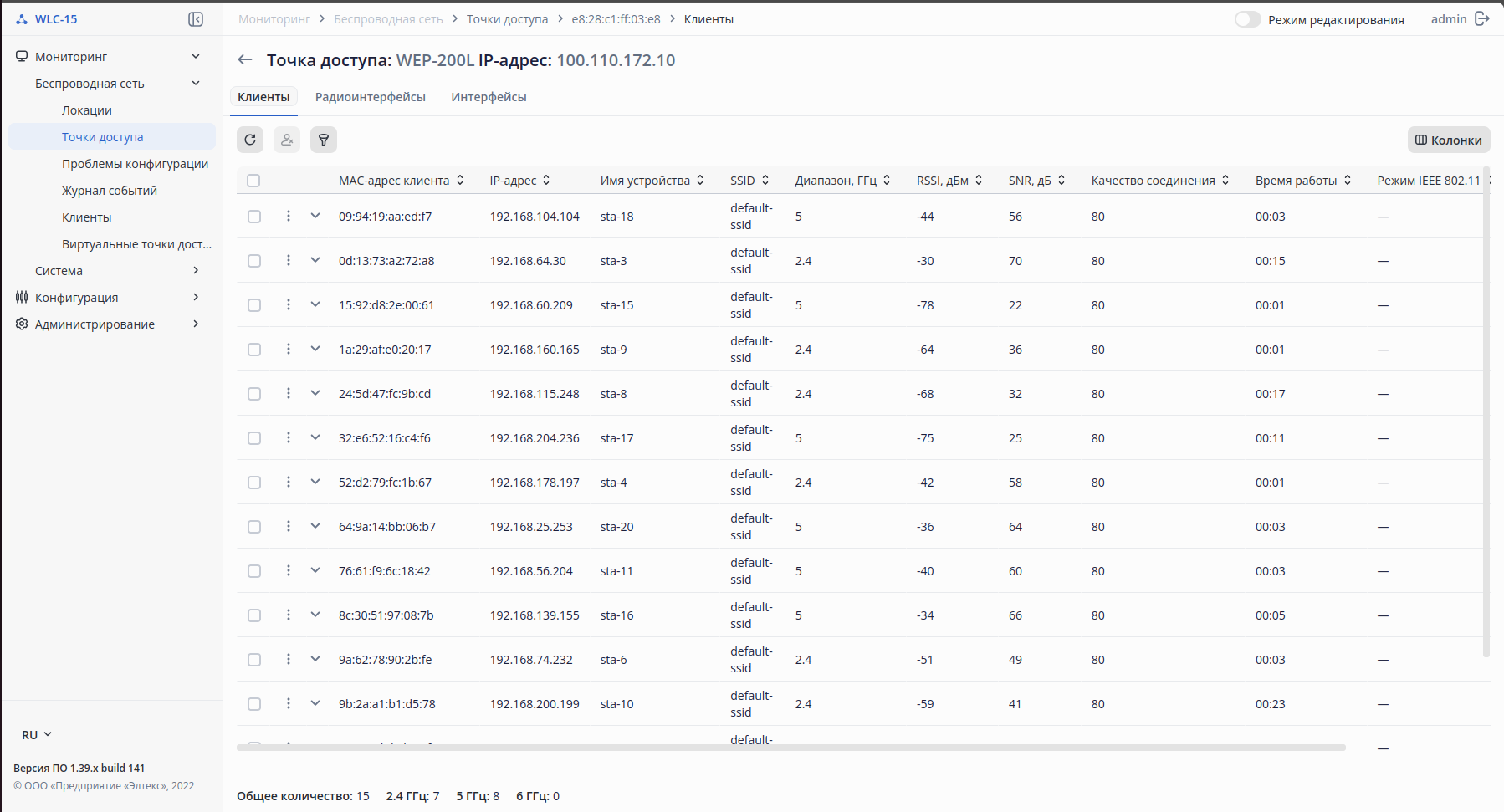The height and width of the screenshot is (812, 1504).
Task: Check the row for sta-18
Action: (x=254, y=217)
